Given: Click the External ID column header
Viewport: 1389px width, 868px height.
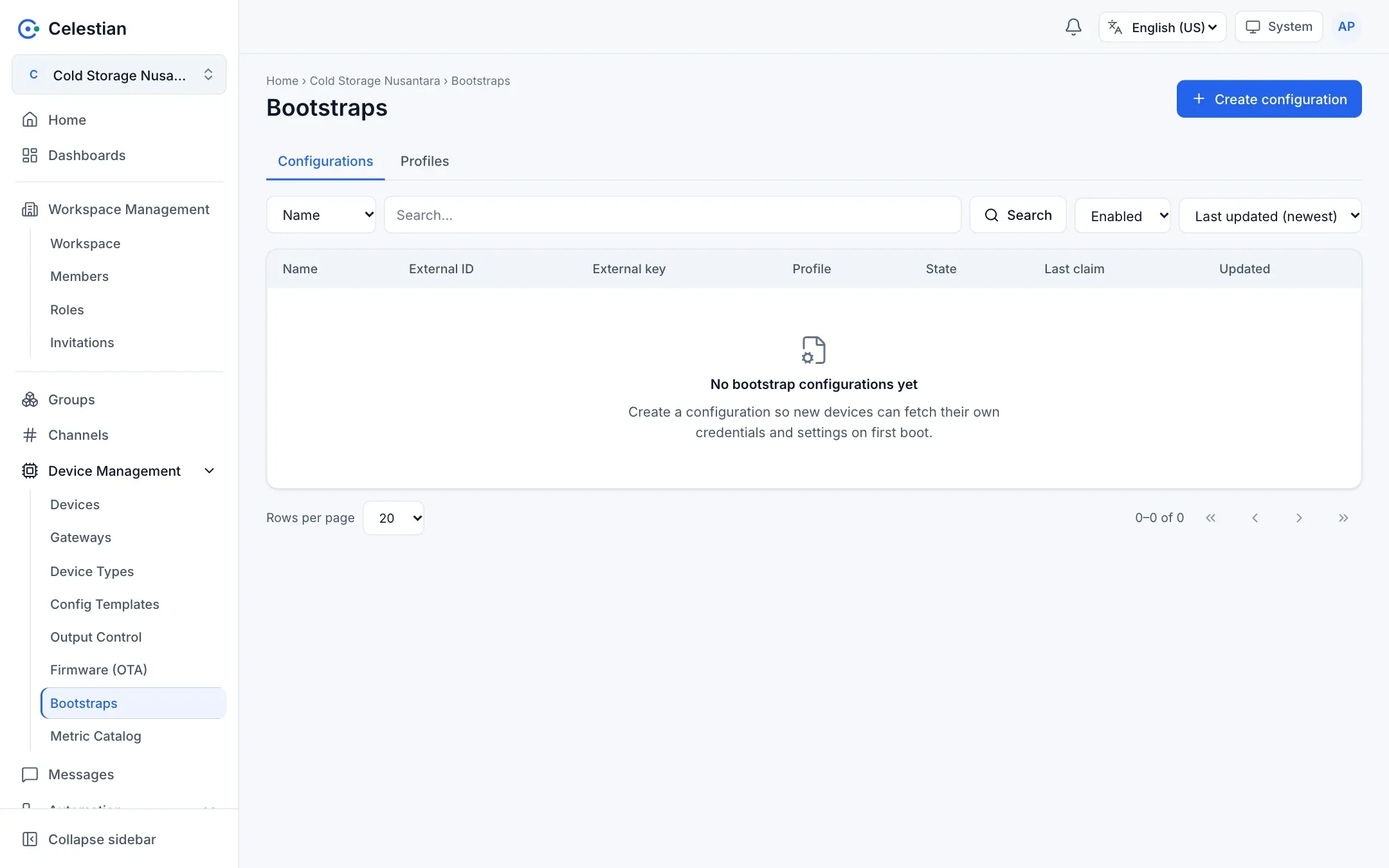Looking at the screenshot, I should 441,269.
